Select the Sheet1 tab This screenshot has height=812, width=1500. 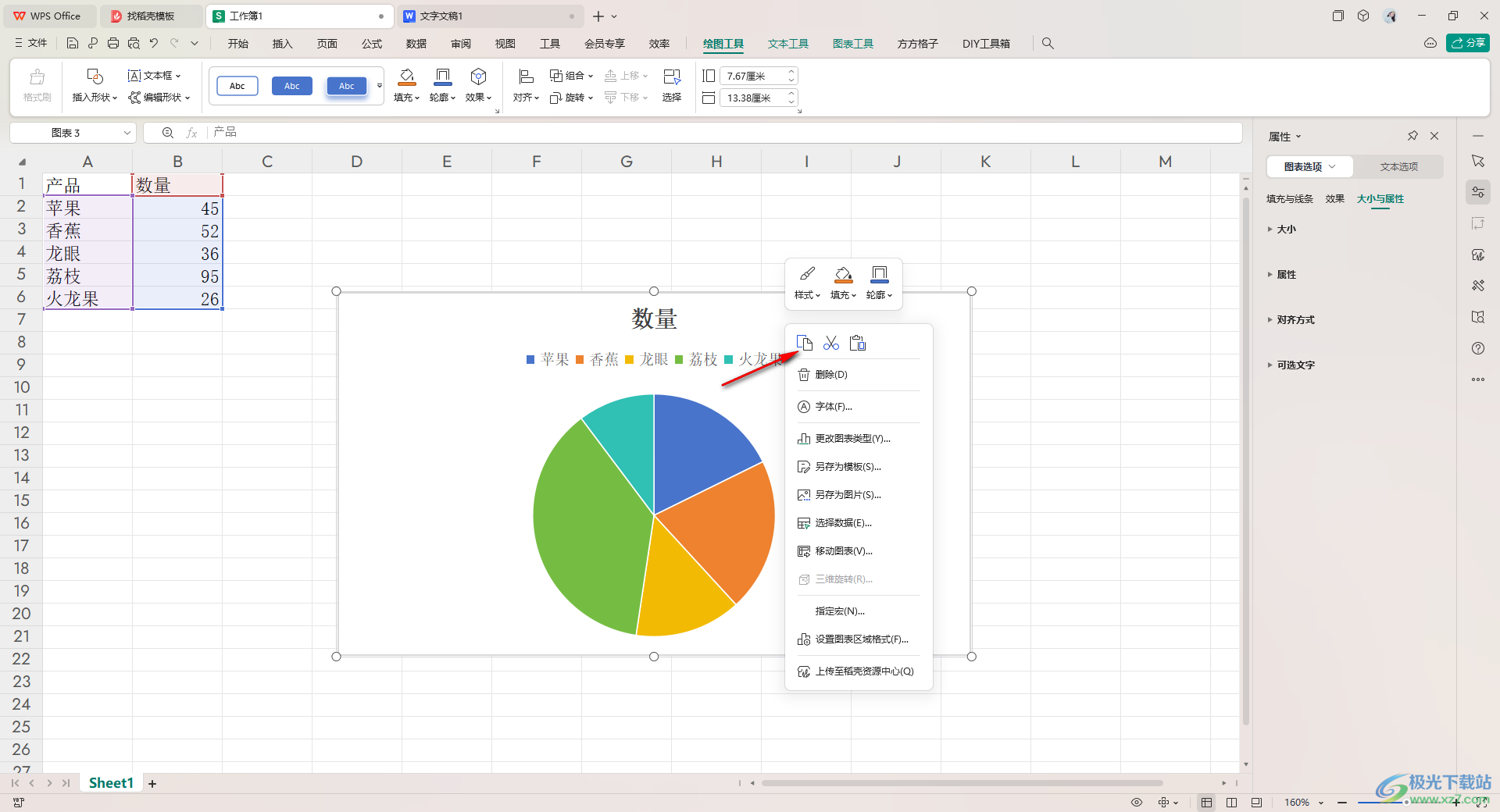[111, 783]
